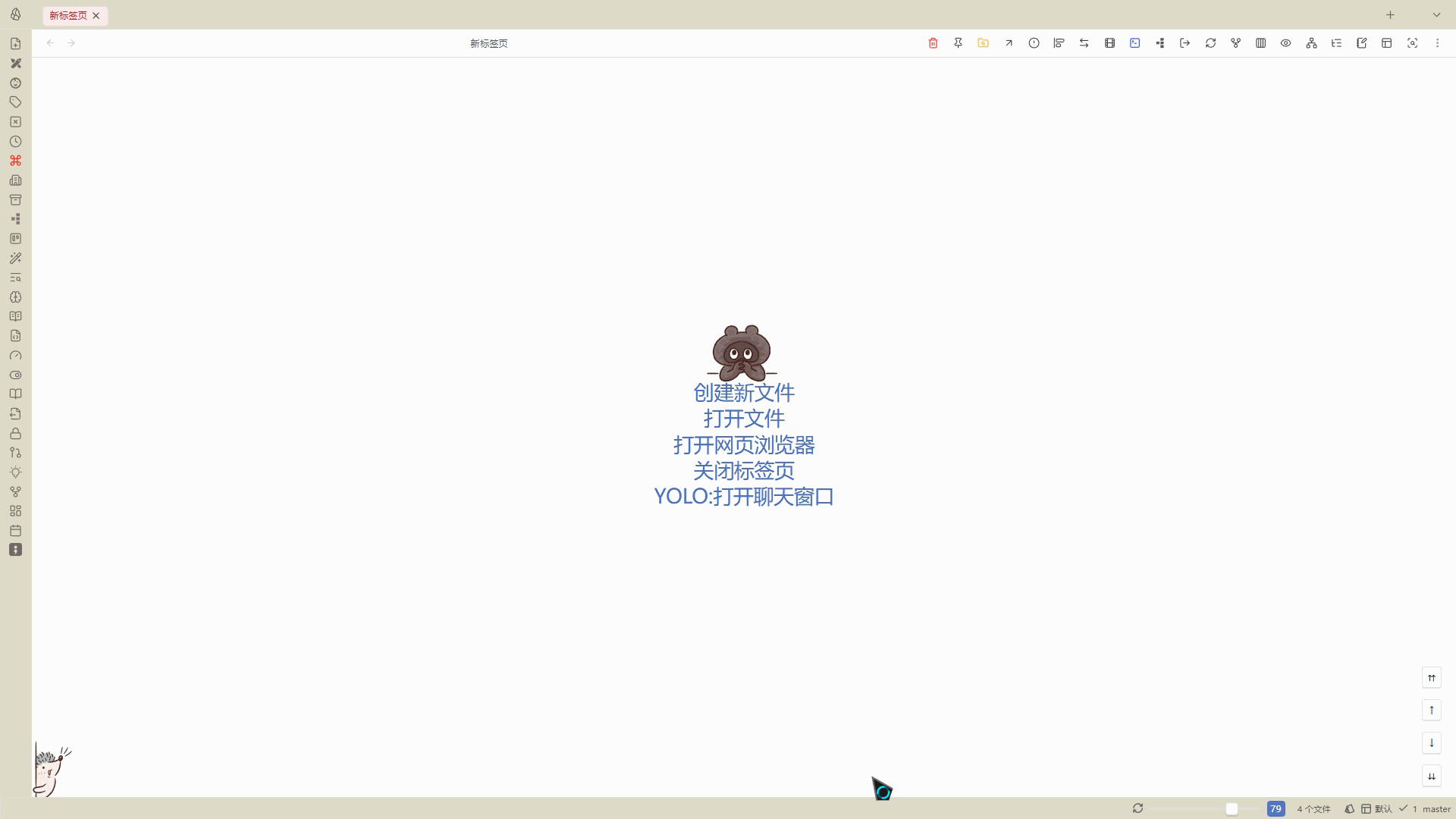Click the diagonal arrow open-external icon
Viewport: 1456px width, 819px height.
1009,43
